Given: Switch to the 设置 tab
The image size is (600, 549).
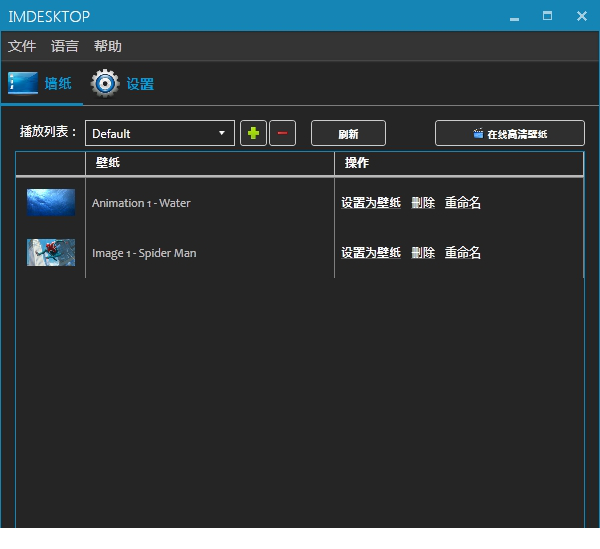Looking at the screenshot, I should (x=122, y=83).
